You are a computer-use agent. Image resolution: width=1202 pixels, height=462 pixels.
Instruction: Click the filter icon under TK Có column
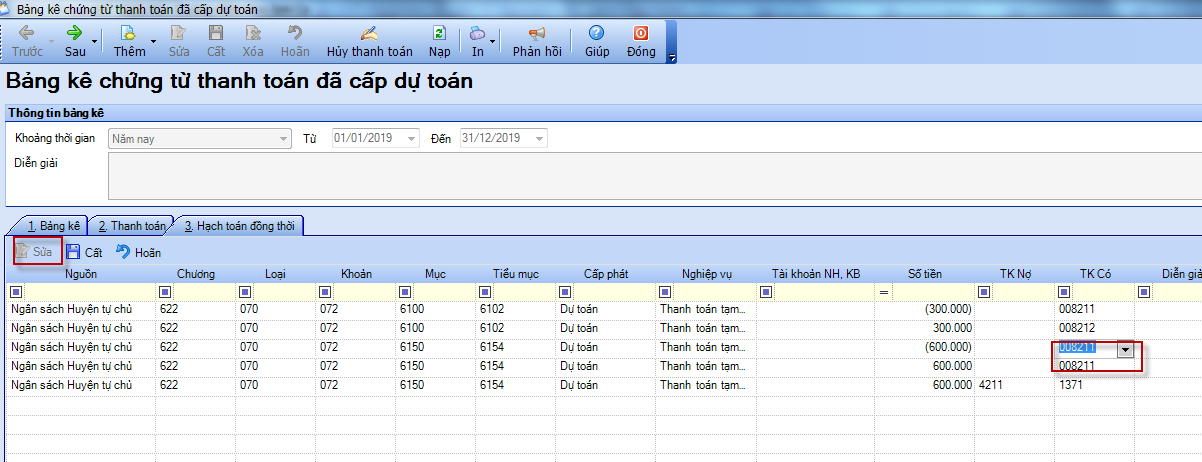point(1065,292)
